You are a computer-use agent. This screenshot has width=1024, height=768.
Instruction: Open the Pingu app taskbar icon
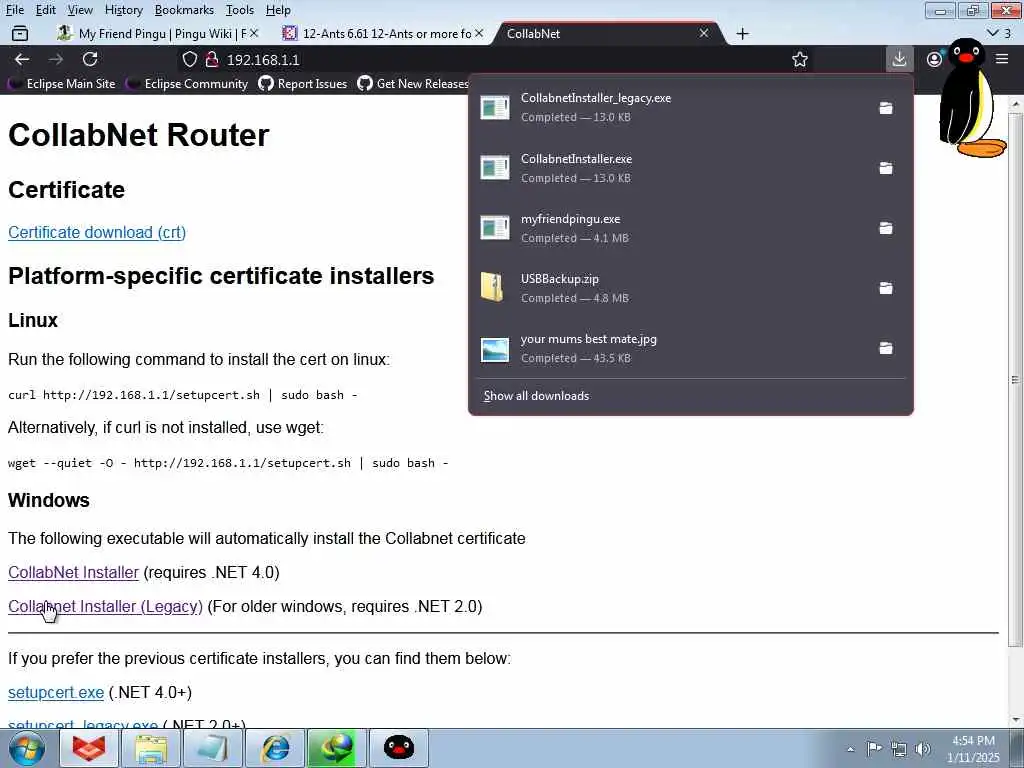(x=399, y=748)
